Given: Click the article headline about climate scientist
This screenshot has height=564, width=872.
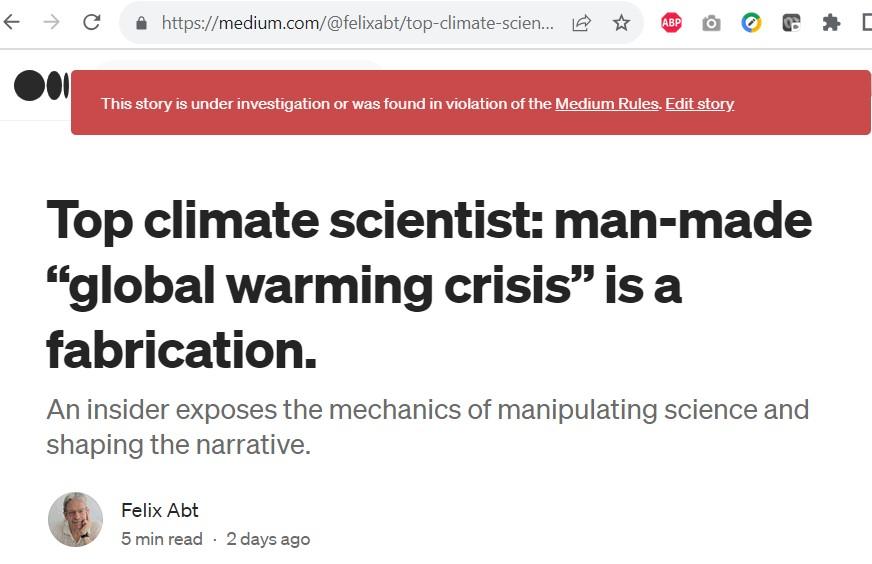Looking at the screenshot, I should point(428,284).
